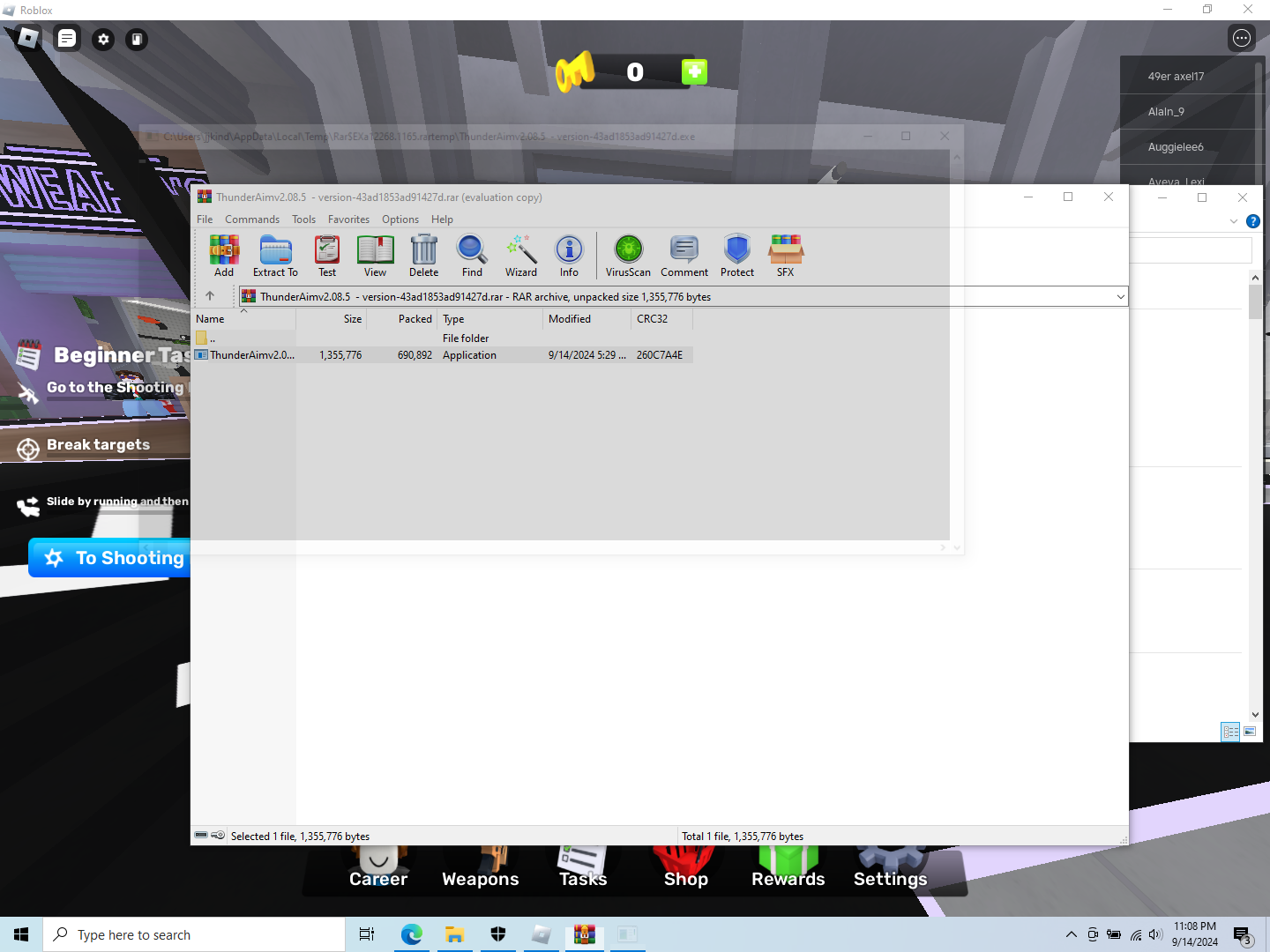Open the Shop game menu
This screenshot has width=1270, height=952.
pos(685,868)
